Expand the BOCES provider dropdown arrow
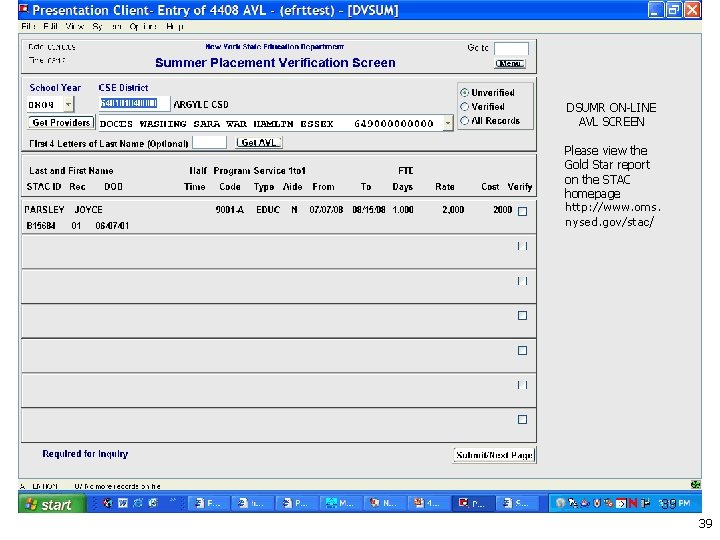Viewport: 720px width, 540px height. point(448,123)
